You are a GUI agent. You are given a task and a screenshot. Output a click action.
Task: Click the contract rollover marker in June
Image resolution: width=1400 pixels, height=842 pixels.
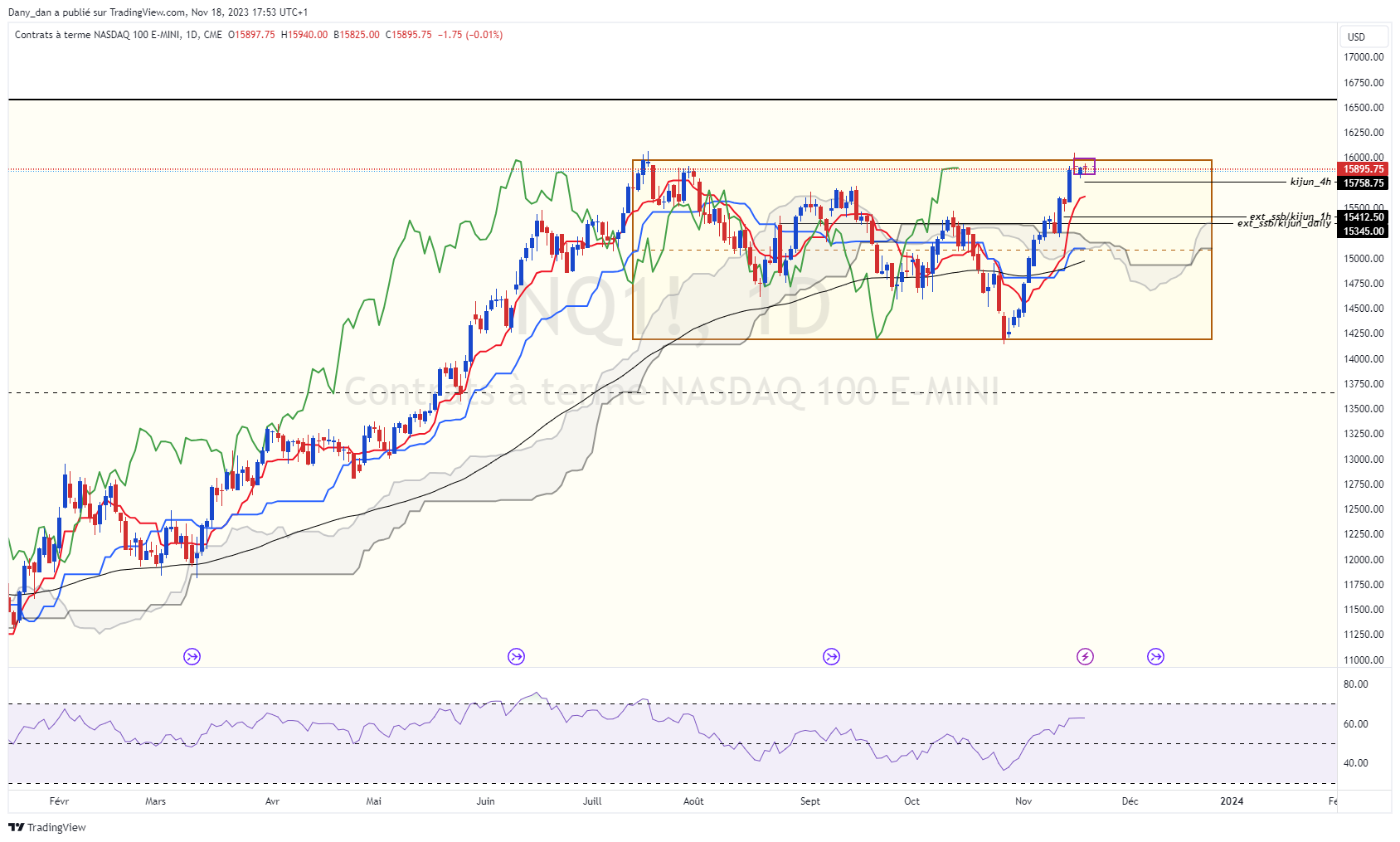click(x=516, y=657)
